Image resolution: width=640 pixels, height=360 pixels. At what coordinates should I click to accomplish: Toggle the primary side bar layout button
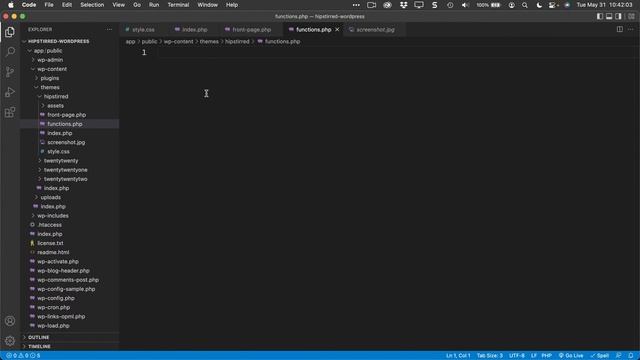tap(600, 16)
